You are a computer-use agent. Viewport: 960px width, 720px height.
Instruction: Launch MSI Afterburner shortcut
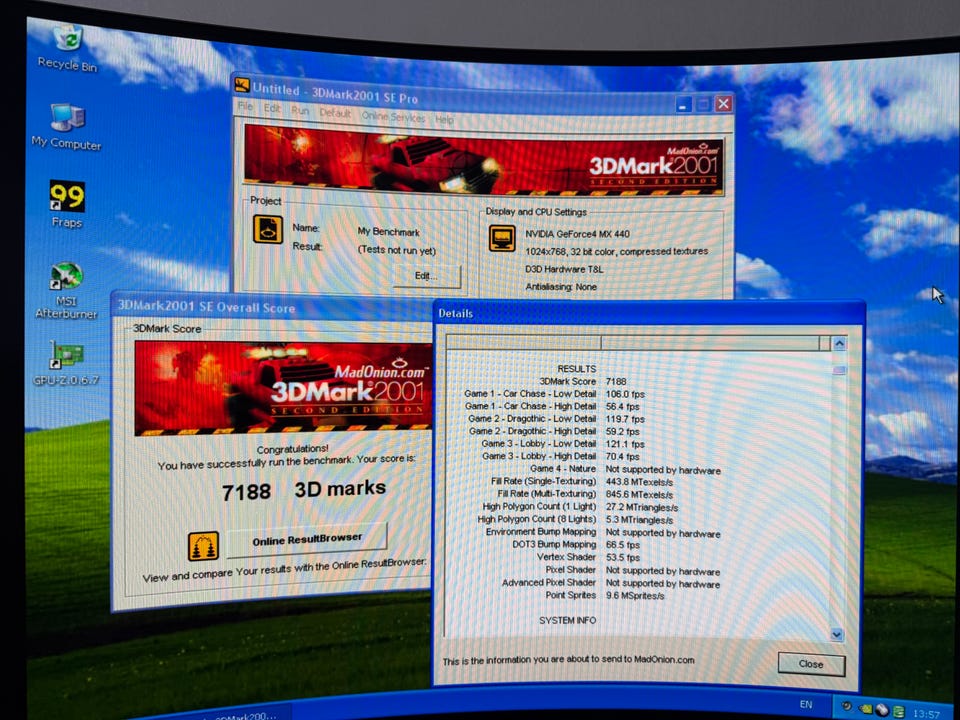click(x=66, y=290)
